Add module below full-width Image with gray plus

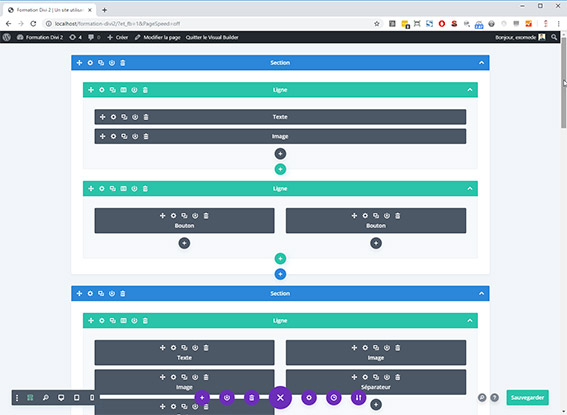(x=280, y=154)
